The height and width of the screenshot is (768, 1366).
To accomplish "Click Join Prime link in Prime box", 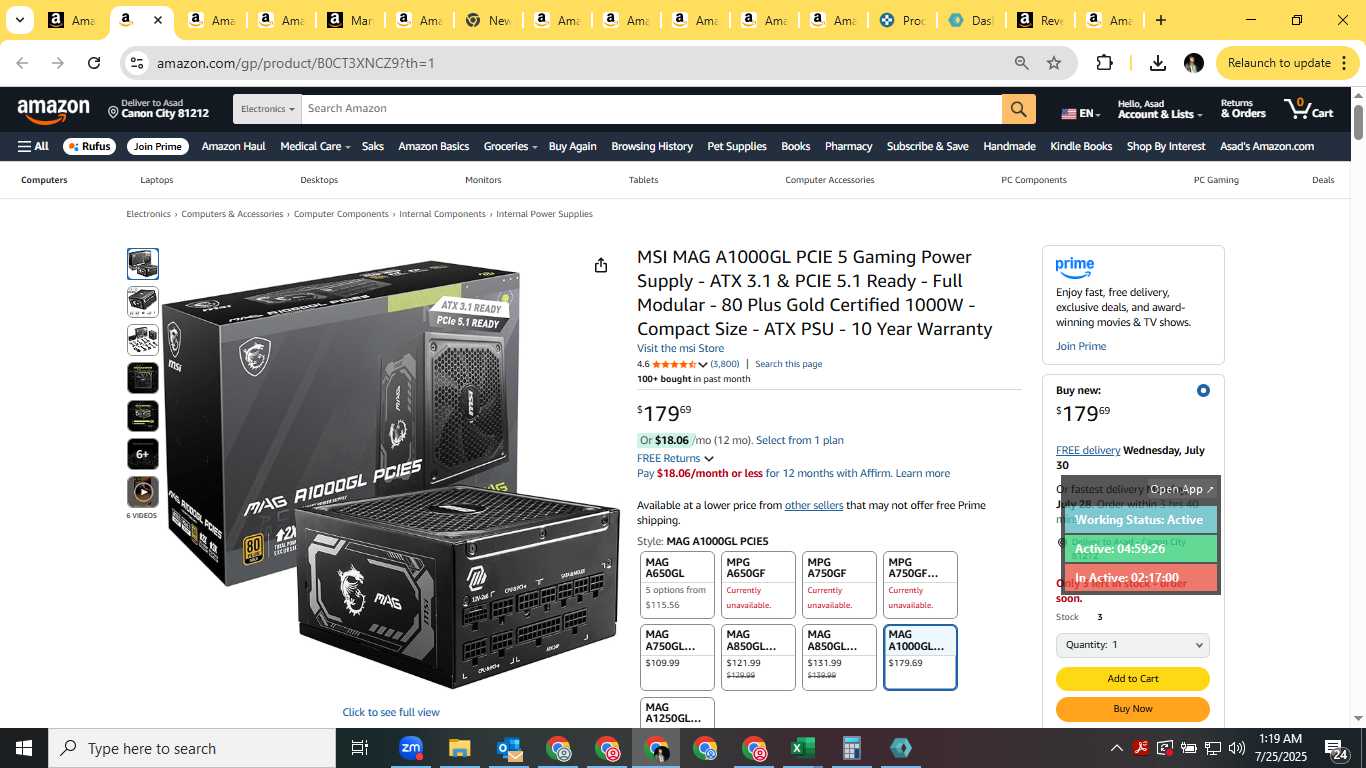I will point(1081,346).
